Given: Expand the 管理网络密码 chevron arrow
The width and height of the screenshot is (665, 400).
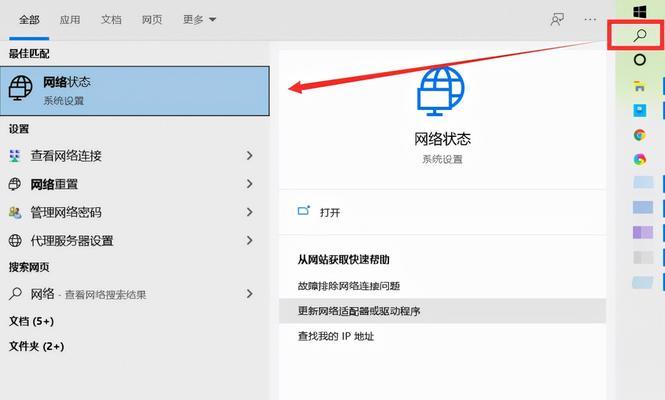Looking at the screenshot, I should 250,212.
